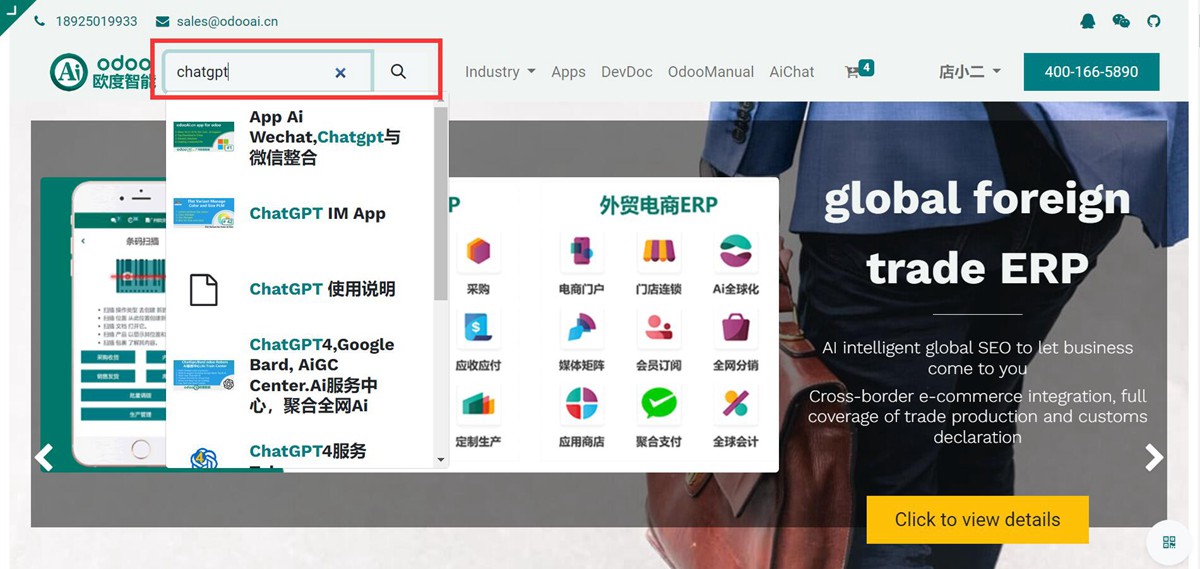The width and height of the screenshot is (1200, 569).
Task: Go to next carousel slide arrow
Action: coord(1154,457)
